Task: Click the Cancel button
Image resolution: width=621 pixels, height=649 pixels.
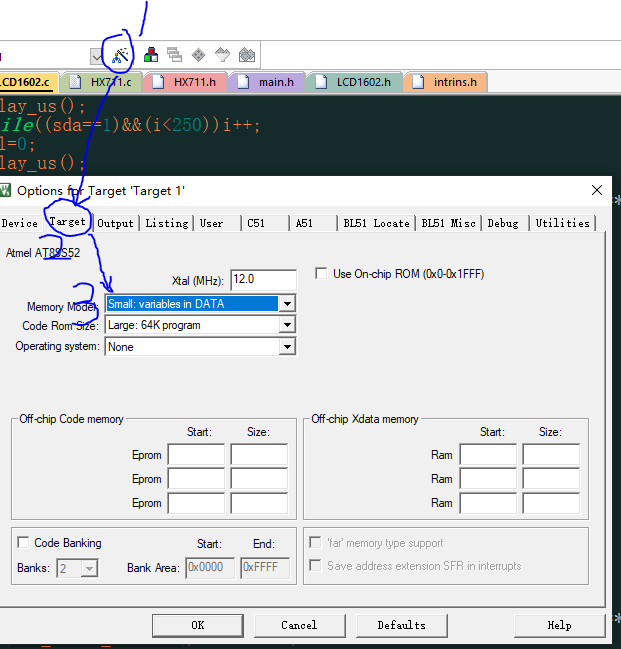Action: pos(299,625)
